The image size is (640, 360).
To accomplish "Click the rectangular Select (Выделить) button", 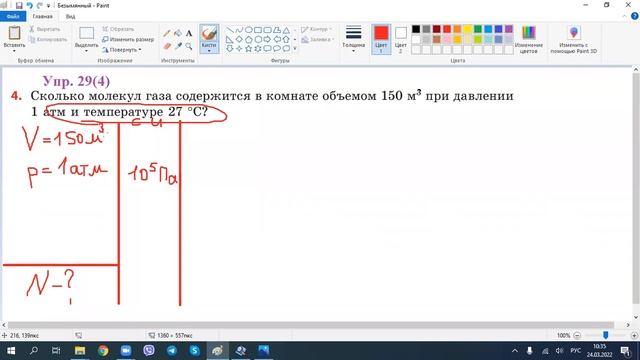I will pos(86,33).
